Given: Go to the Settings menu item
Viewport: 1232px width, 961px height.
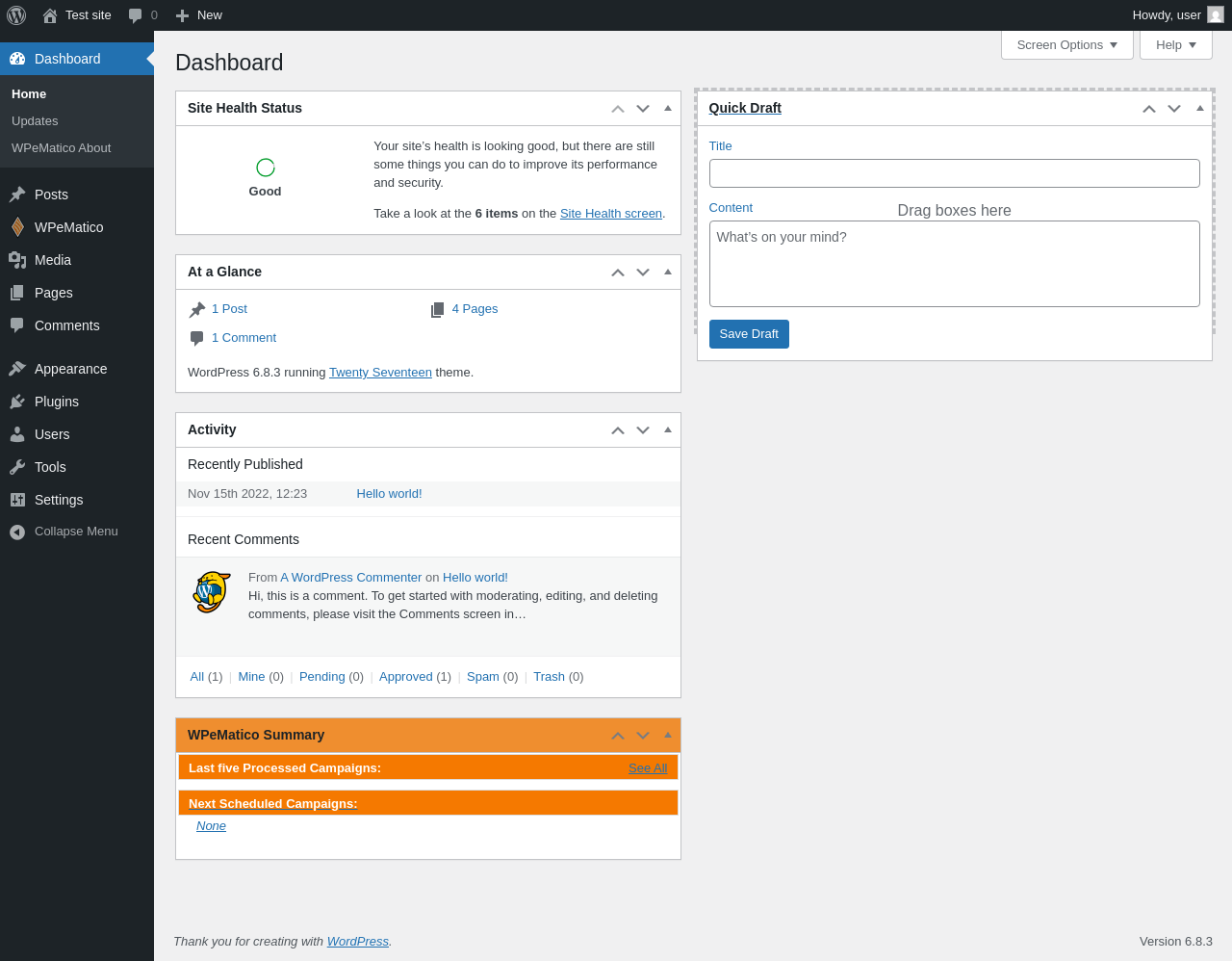Looking at the screenshot, I should (x=59, y=500).
